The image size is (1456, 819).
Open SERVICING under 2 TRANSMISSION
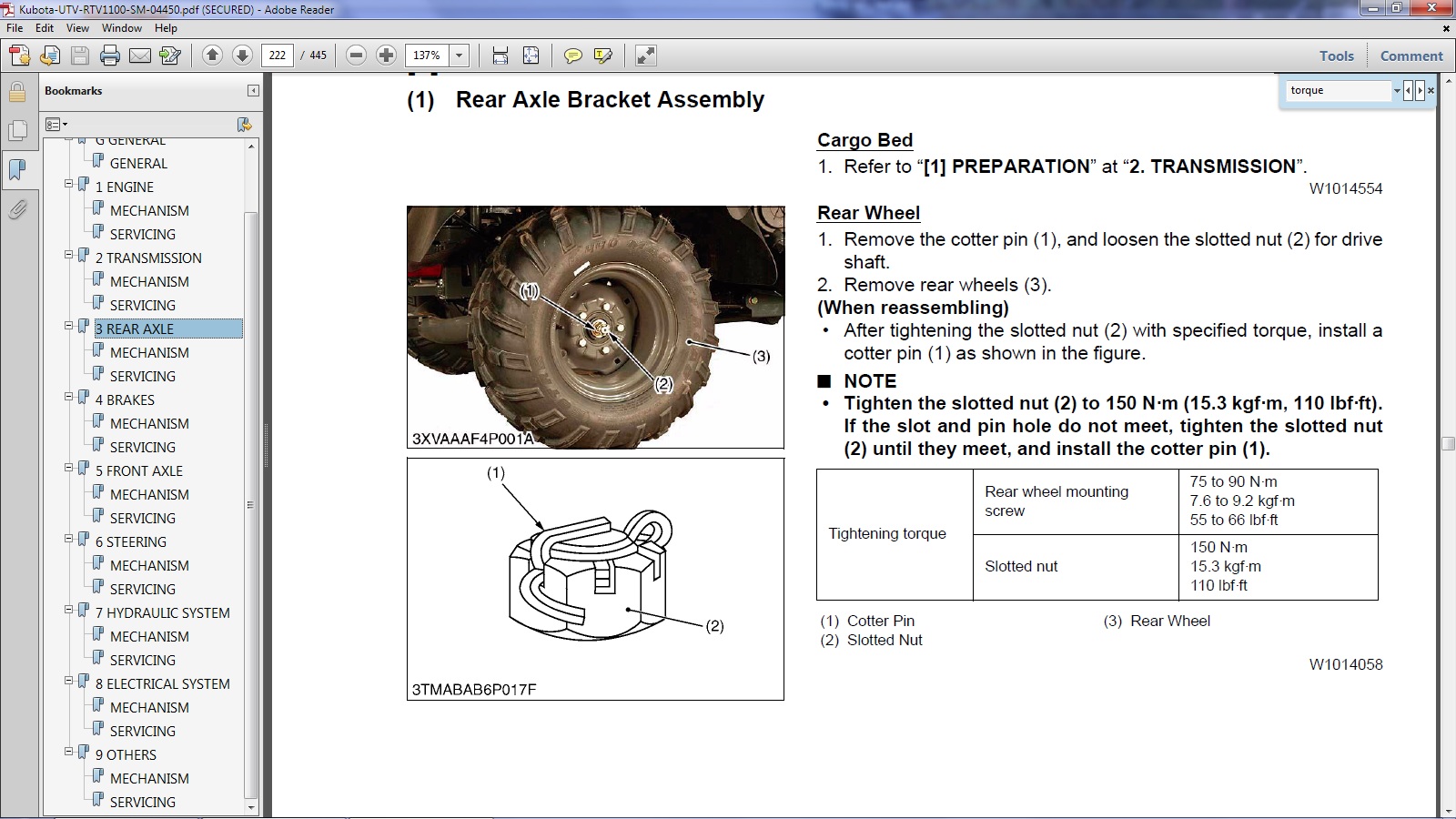point(143,306)
